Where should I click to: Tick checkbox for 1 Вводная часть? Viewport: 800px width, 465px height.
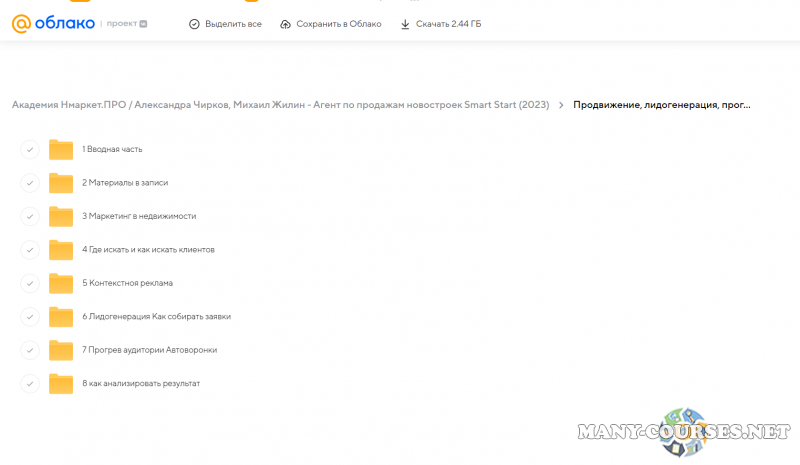pos(30,150)
